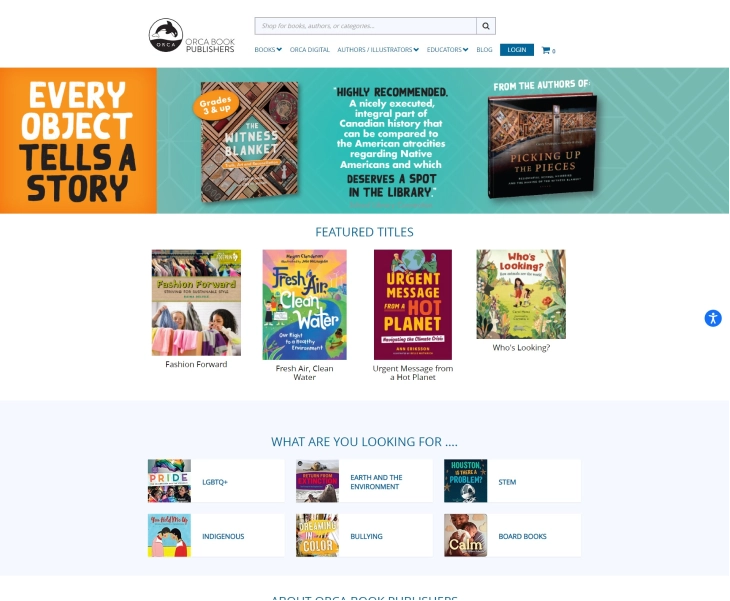
Task: Expand the Educators dropdown menu
Action: 447,50
